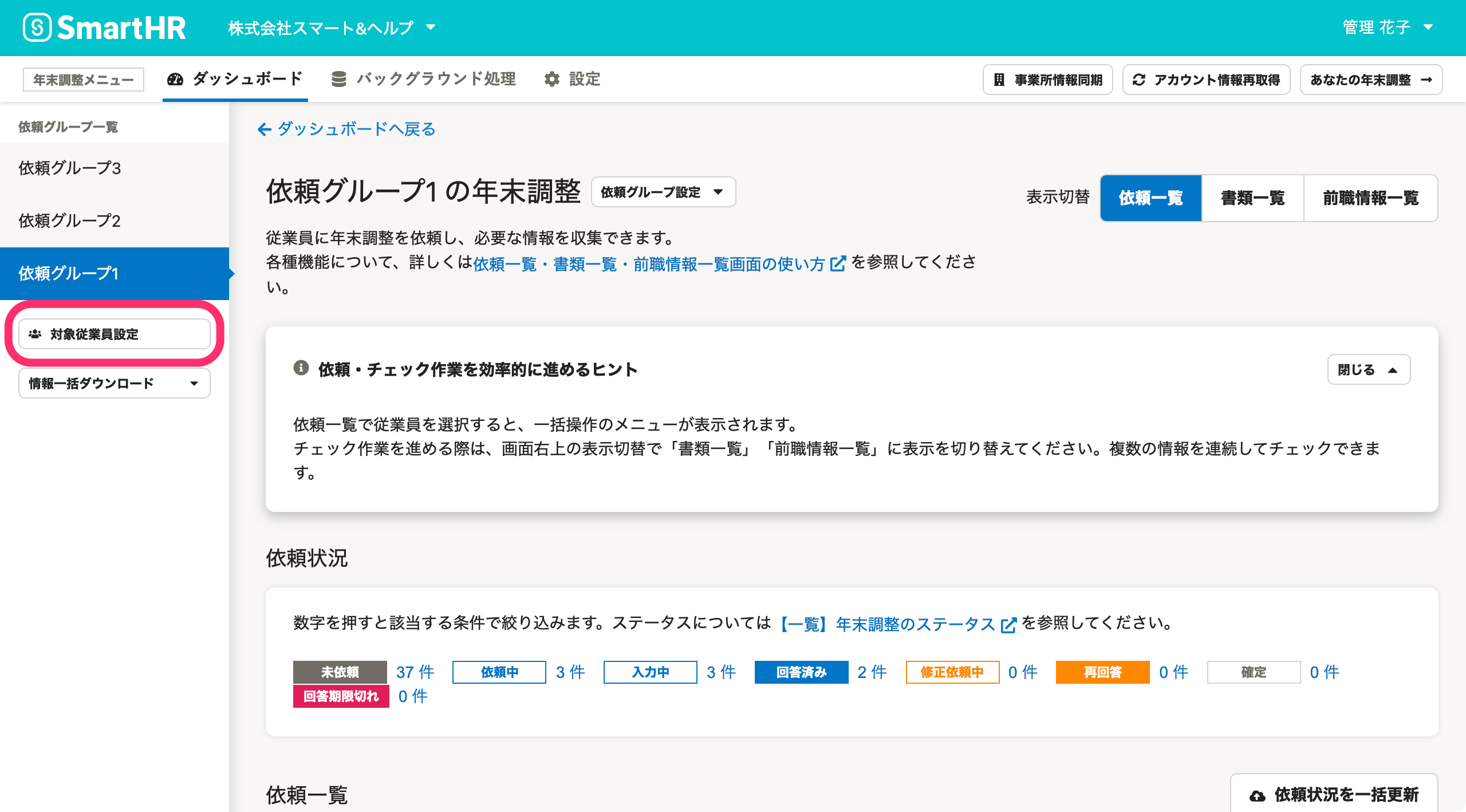This screenshot has height=812, width=1466.
Task: Collapse the hint panel with 閉じる
Action: 1369,370
